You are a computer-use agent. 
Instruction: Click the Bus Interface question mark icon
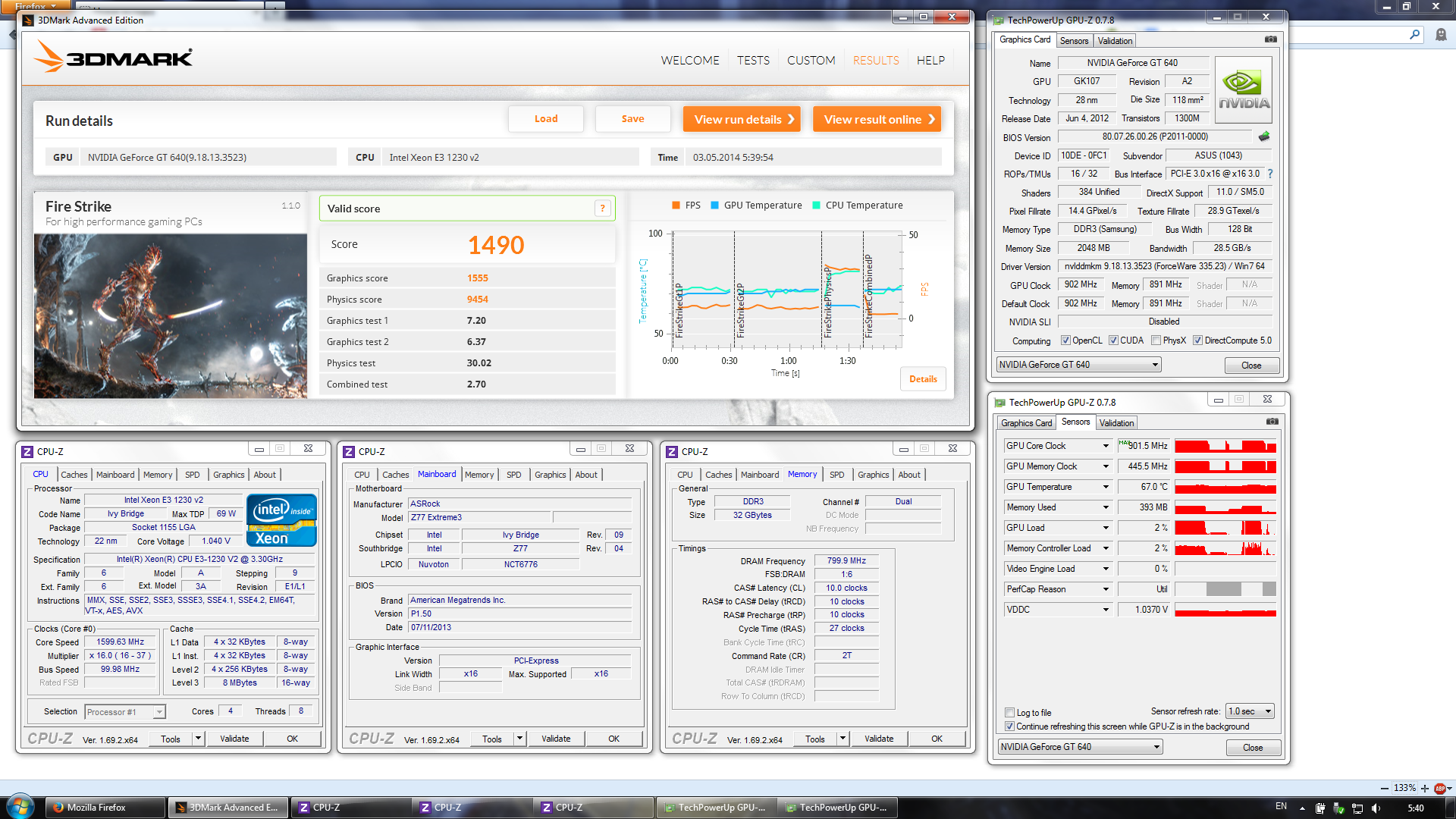click(1270, 174)
